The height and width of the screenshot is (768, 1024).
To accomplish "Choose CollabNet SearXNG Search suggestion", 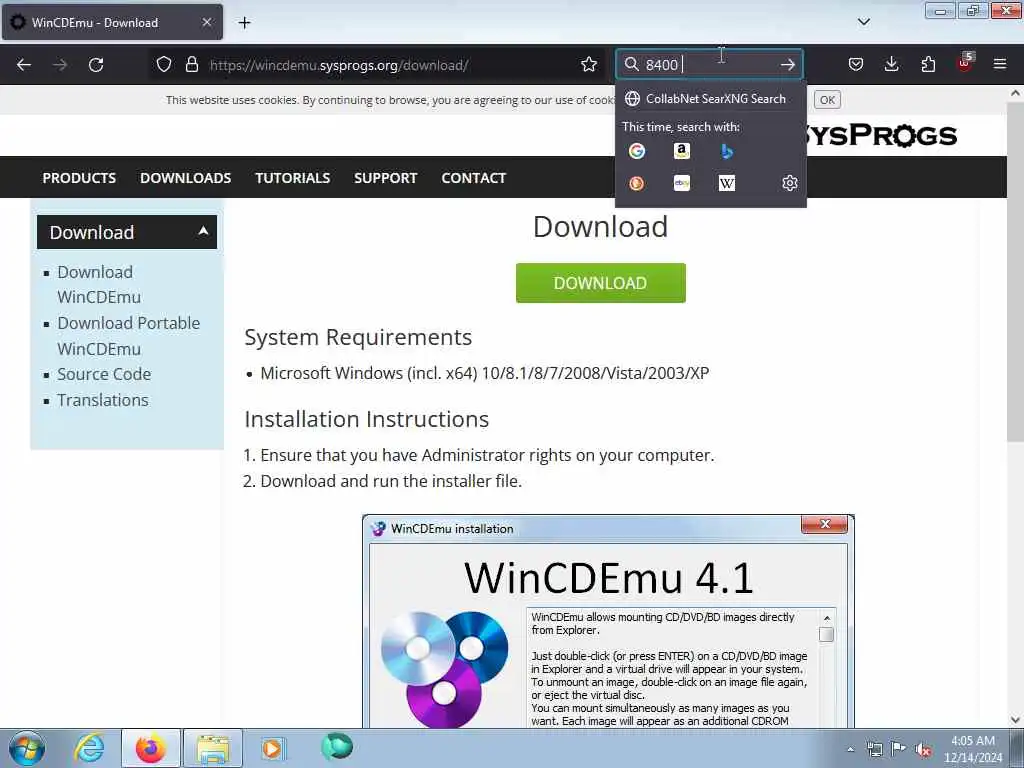I will tap(711, 99).
